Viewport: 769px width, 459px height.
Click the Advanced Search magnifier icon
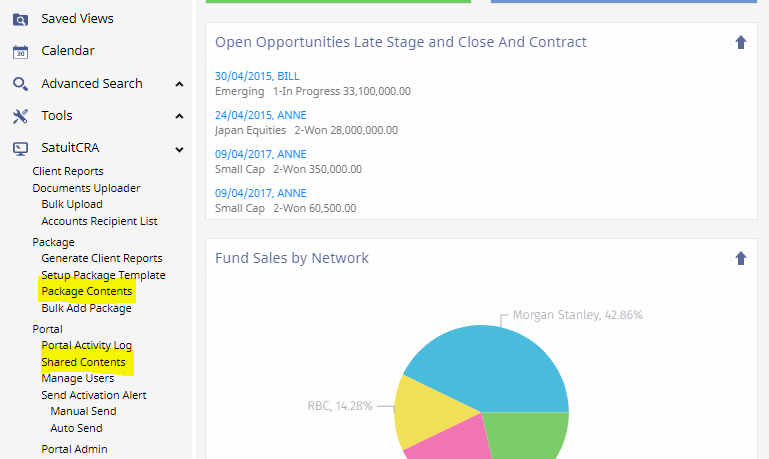pos(20,84)
